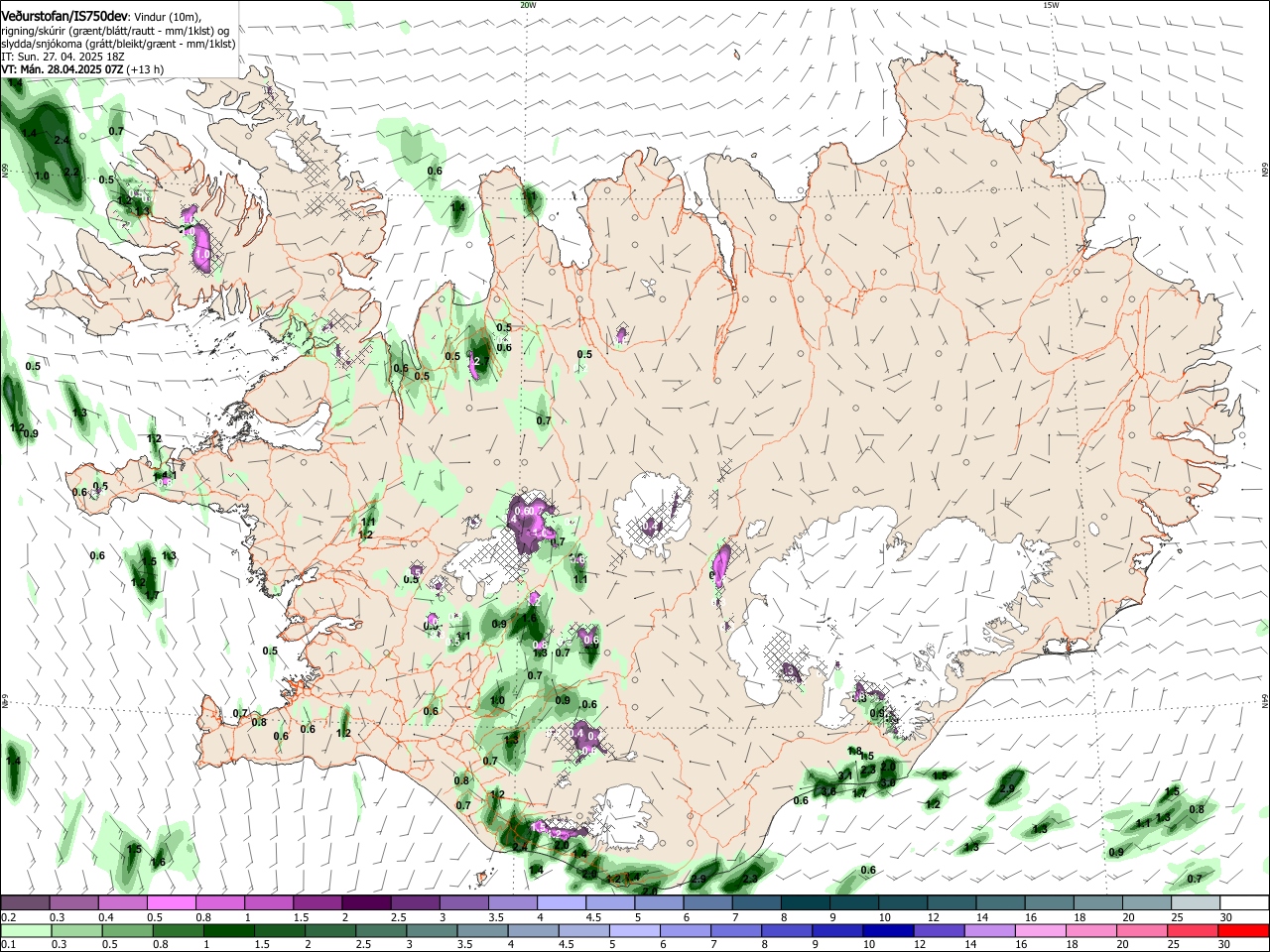Click the 0.2 label in the top legend row
This screenshot has width=1270, height=952.
coord(8,917)
